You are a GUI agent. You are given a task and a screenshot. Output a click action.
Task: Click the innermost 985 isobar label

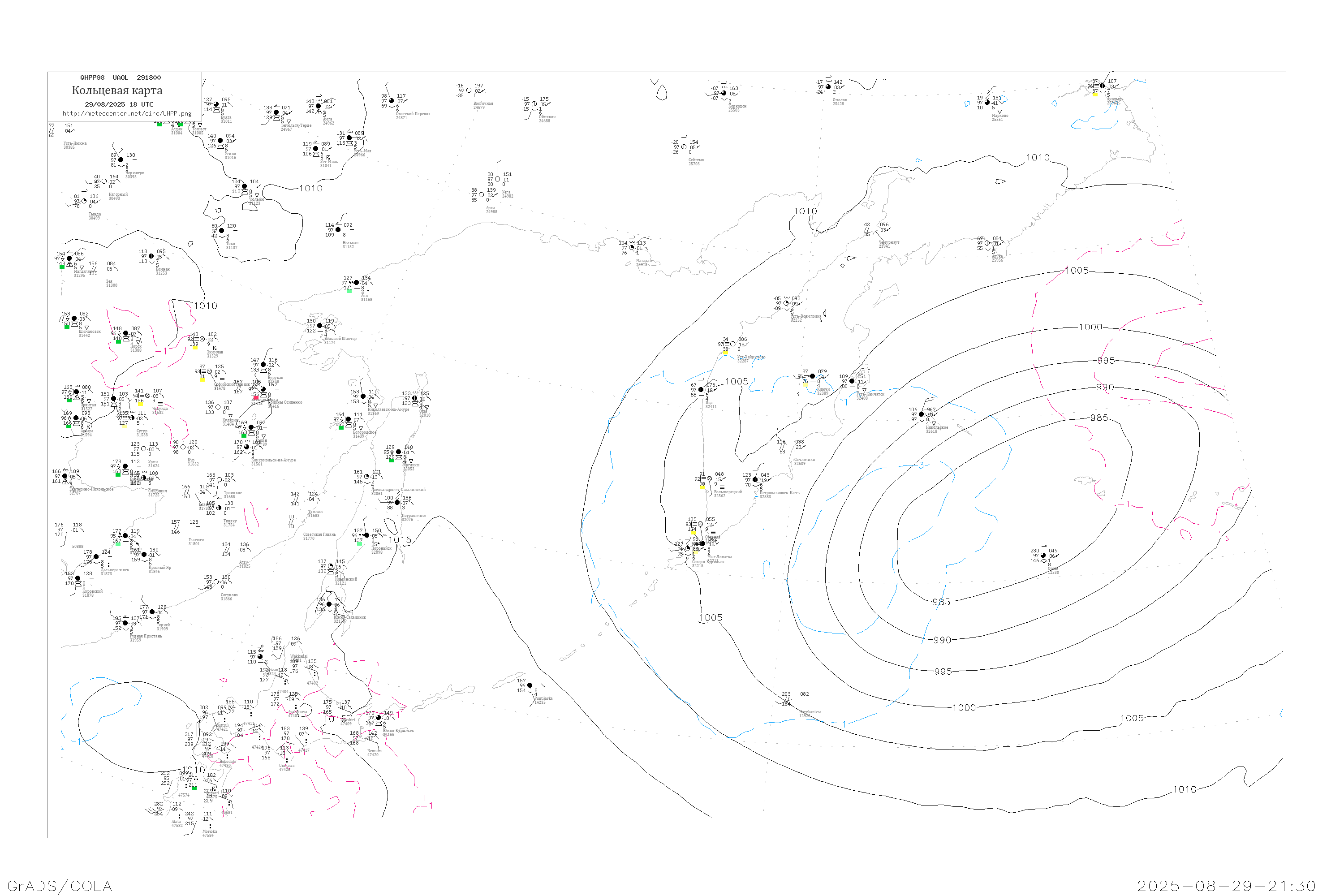[x=1099, y=418]
